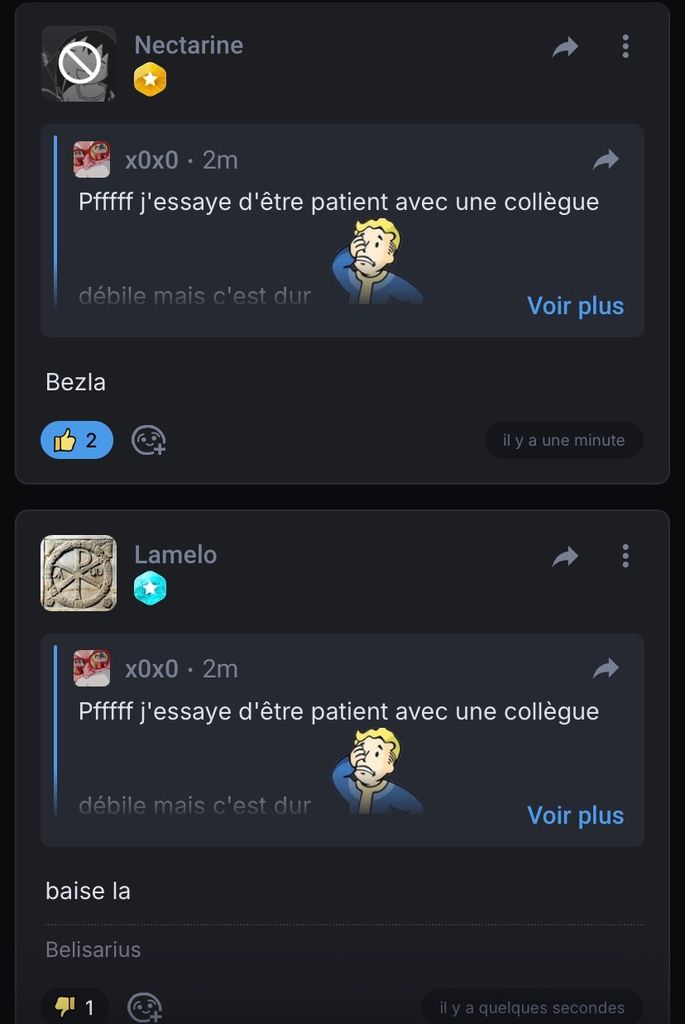The height and width of the screenshot is (1024, 685).
Task: Expand quoted text with Voir plus in Lamelo's post
Action: point(575,816)
